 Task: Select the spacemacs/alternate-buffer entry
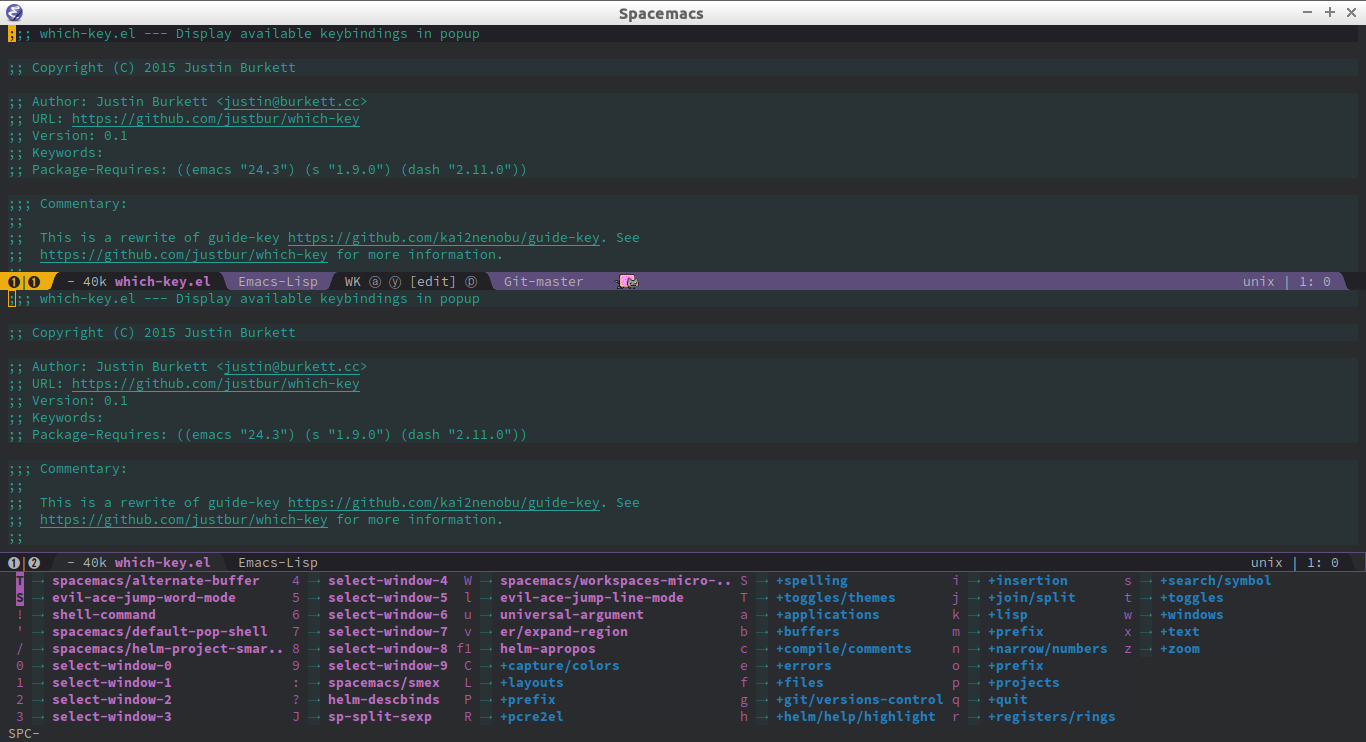[x=155, y=581]
